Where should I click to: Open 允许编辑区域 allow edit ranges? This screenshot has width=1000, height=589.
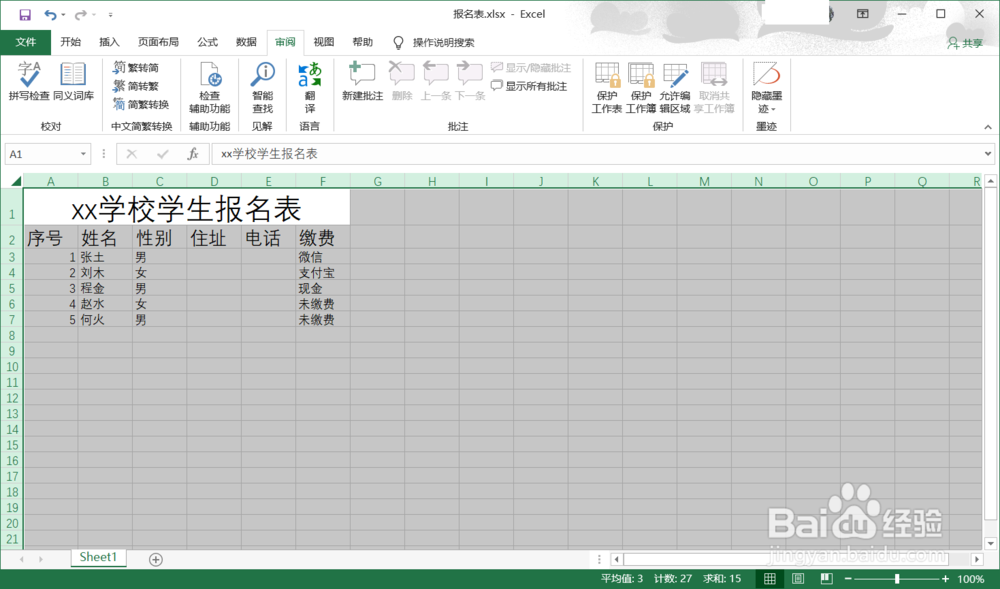pos(675,88)
